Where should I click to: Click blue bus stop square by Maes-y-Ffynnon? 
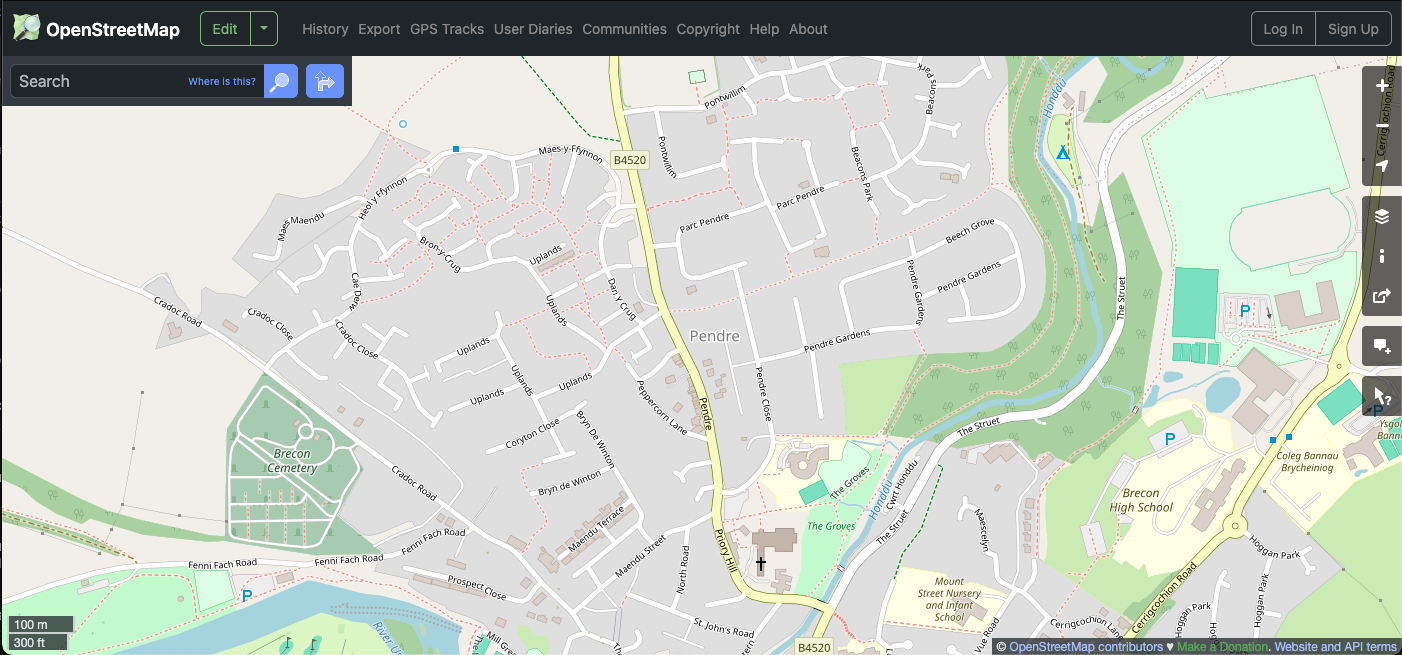[456, 149]
